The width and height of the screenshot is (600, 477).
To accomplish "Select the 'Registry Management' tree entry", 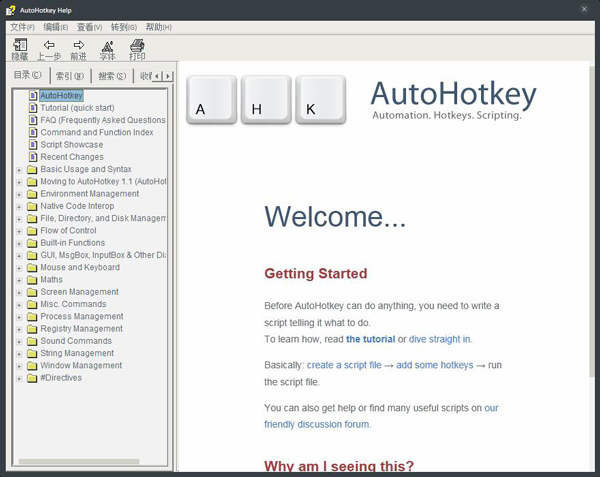I will [82, 329].
